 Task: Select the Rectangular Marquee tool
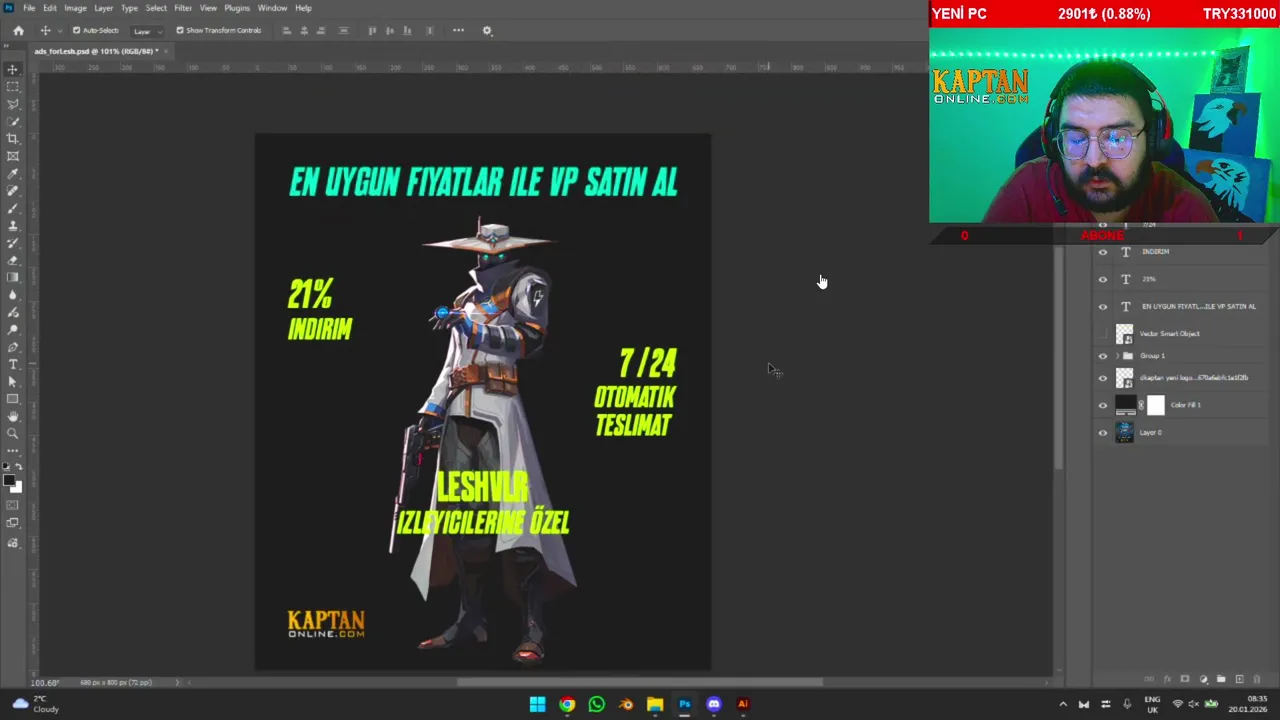pos(13,87)
